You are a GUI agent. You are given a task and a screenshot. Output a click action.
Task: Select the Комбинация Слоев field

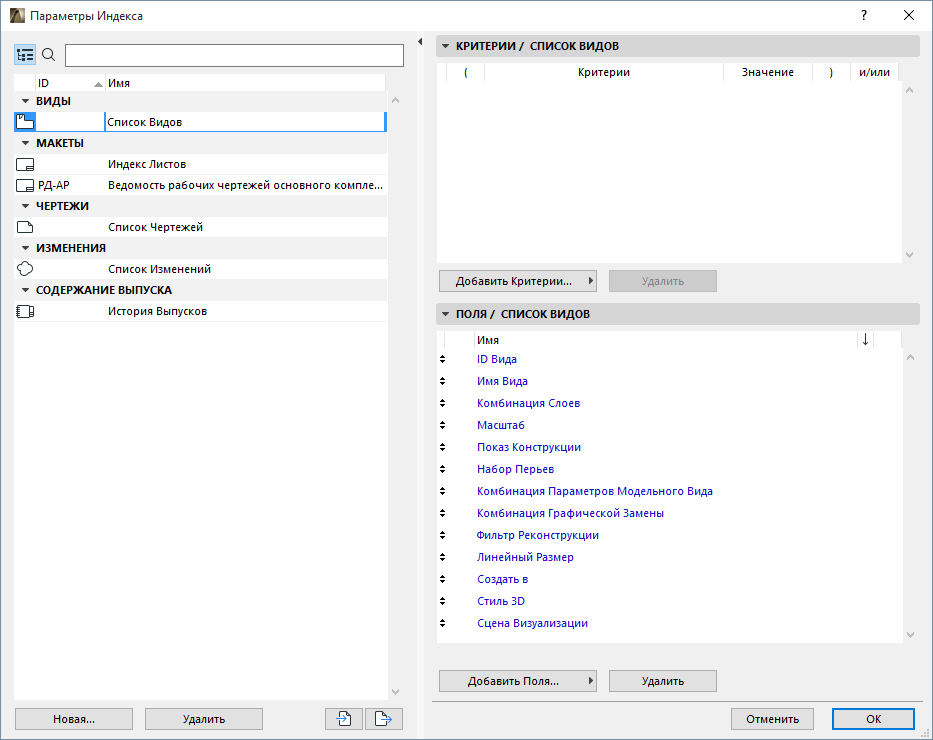click(x=528, y=403)
